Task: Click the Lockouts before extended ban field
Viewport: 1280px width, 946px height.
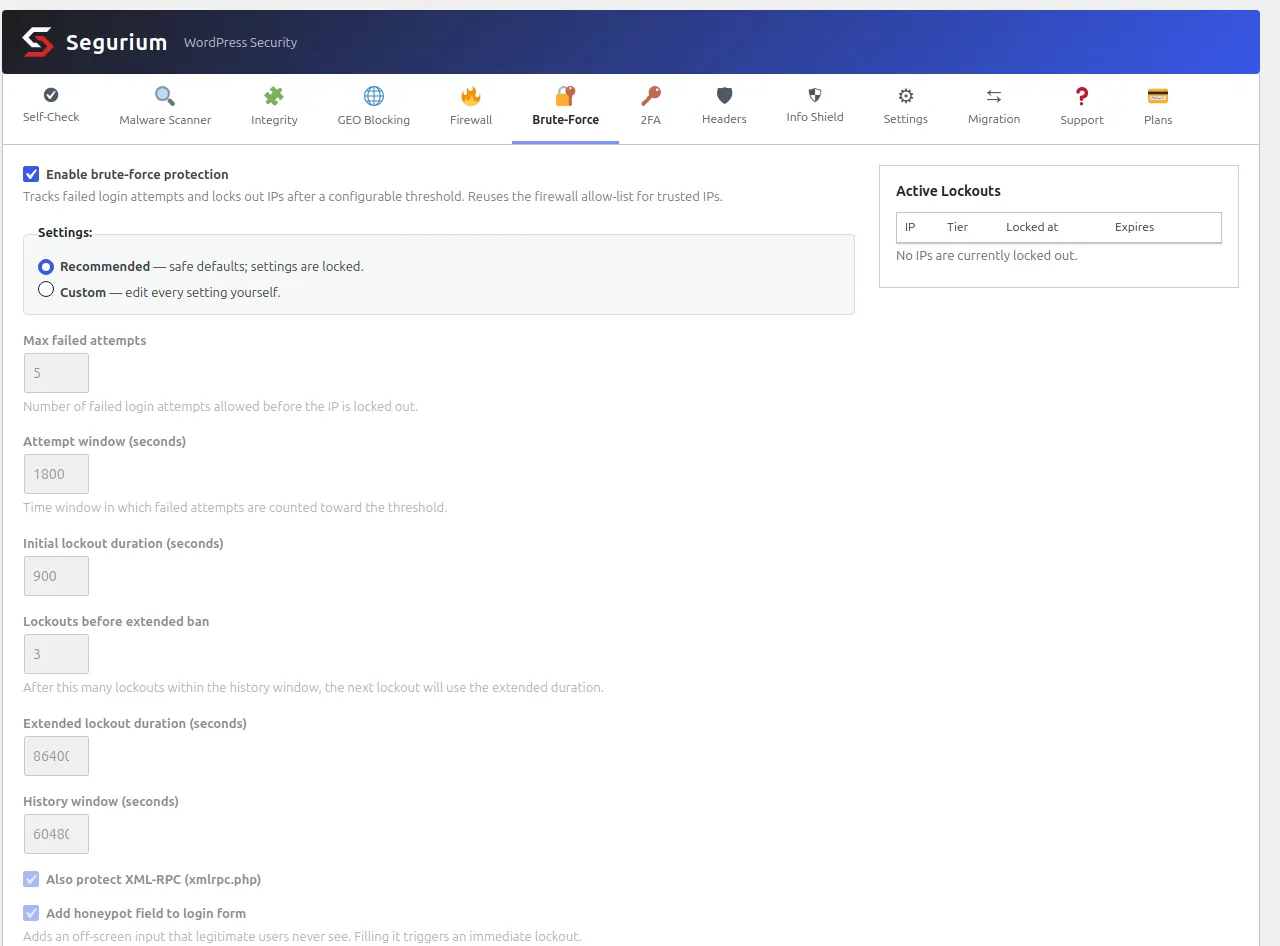Action: pyautogui.click(x=56, y=654)
